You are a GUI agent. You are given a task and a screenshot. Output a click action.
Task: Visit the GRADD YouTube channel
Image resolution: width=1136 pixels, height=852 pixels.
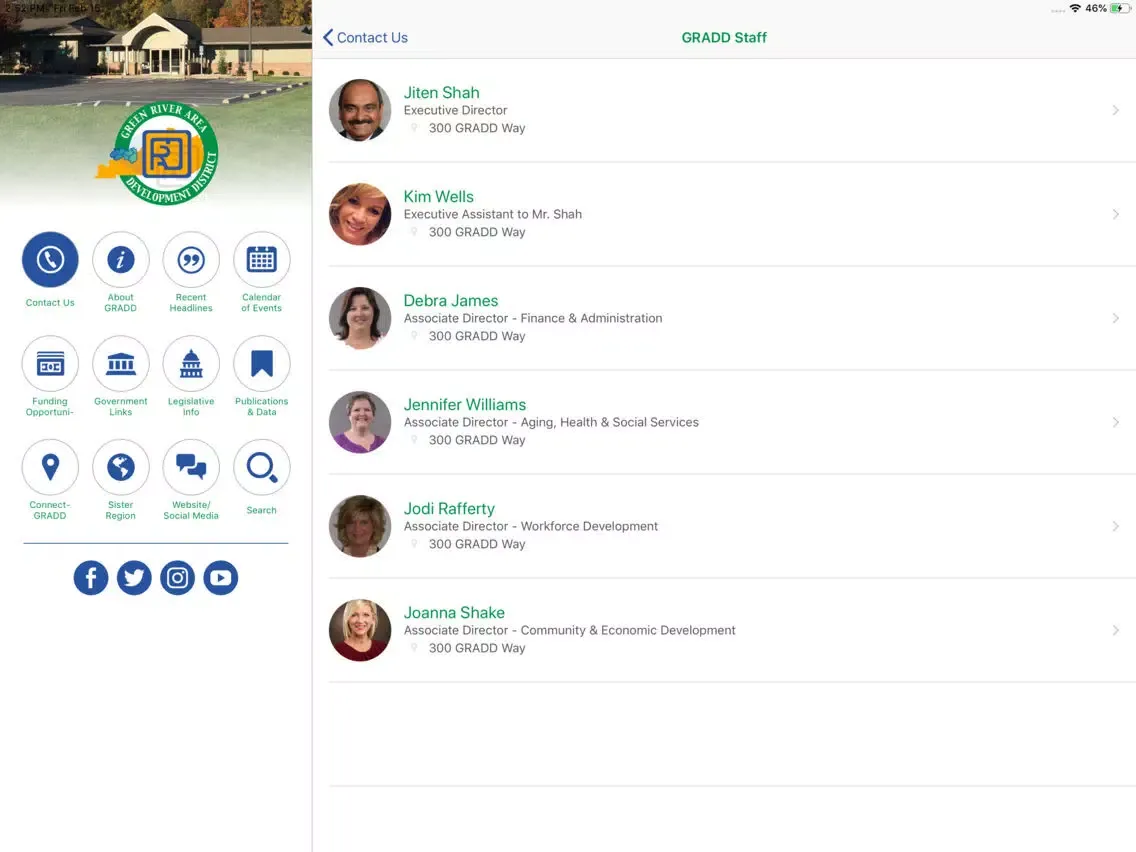(x=221, y=577)
